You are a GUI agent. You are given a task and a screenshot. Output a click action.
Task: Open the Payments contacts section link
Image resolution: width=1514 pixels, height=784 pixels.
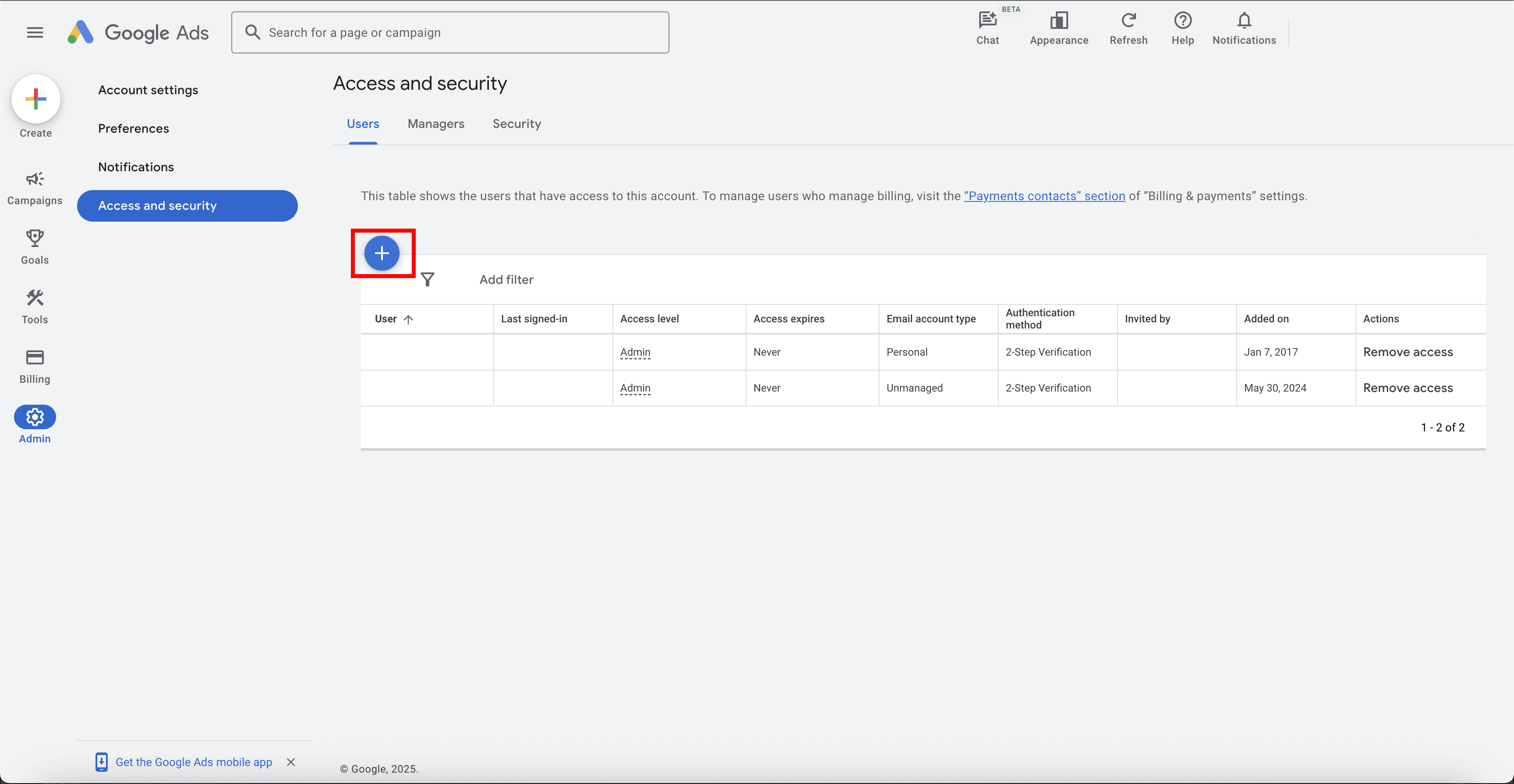pos(1044,196)
